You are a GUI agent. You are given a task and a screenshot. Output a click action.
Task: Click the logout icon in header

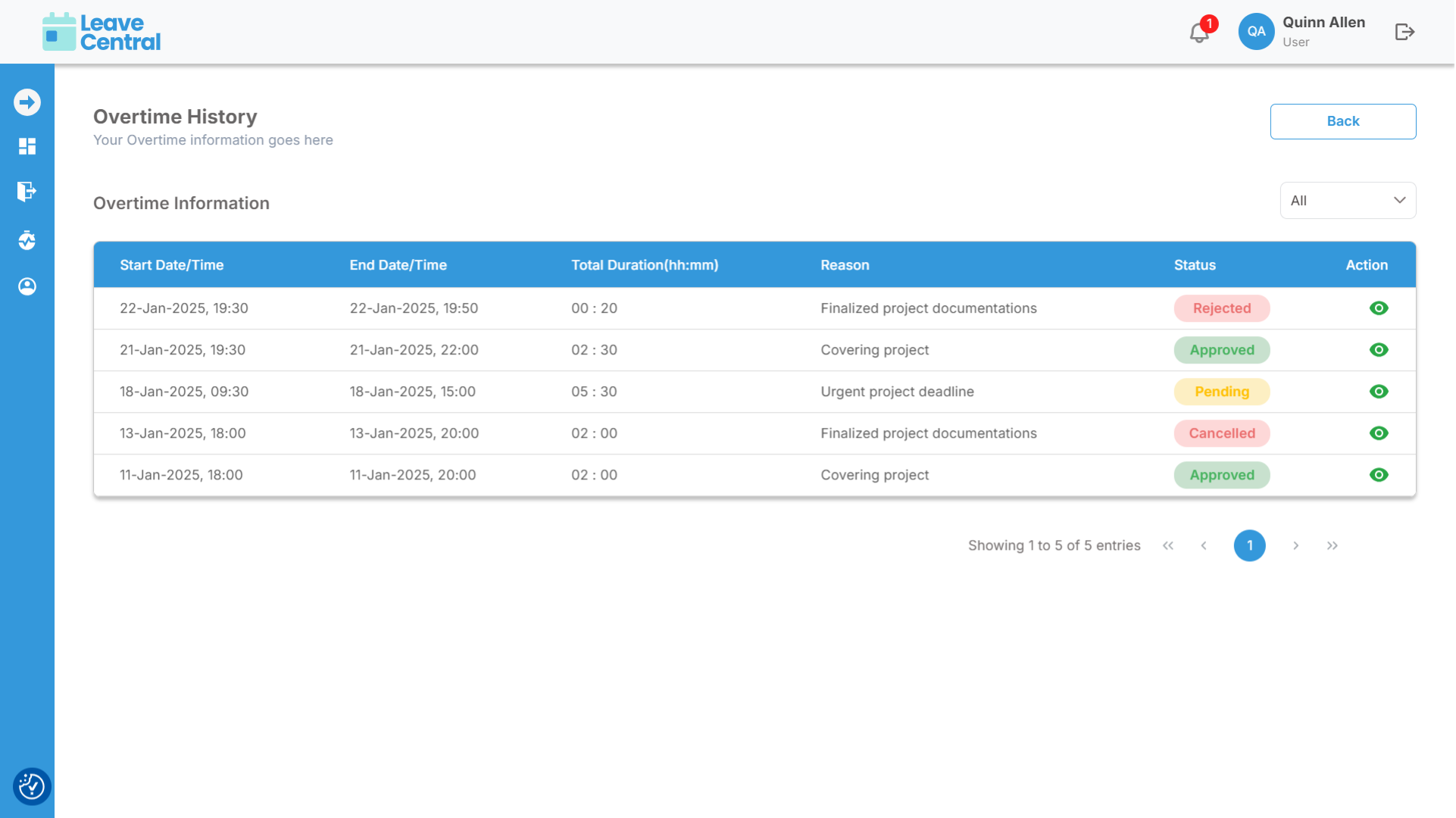pyautogui.click(x=1404, y=32)
